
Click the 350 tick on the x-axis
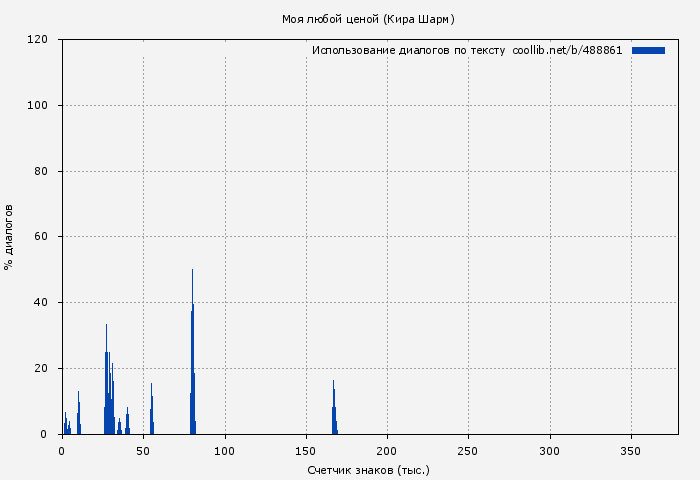(x=630, y=451)
